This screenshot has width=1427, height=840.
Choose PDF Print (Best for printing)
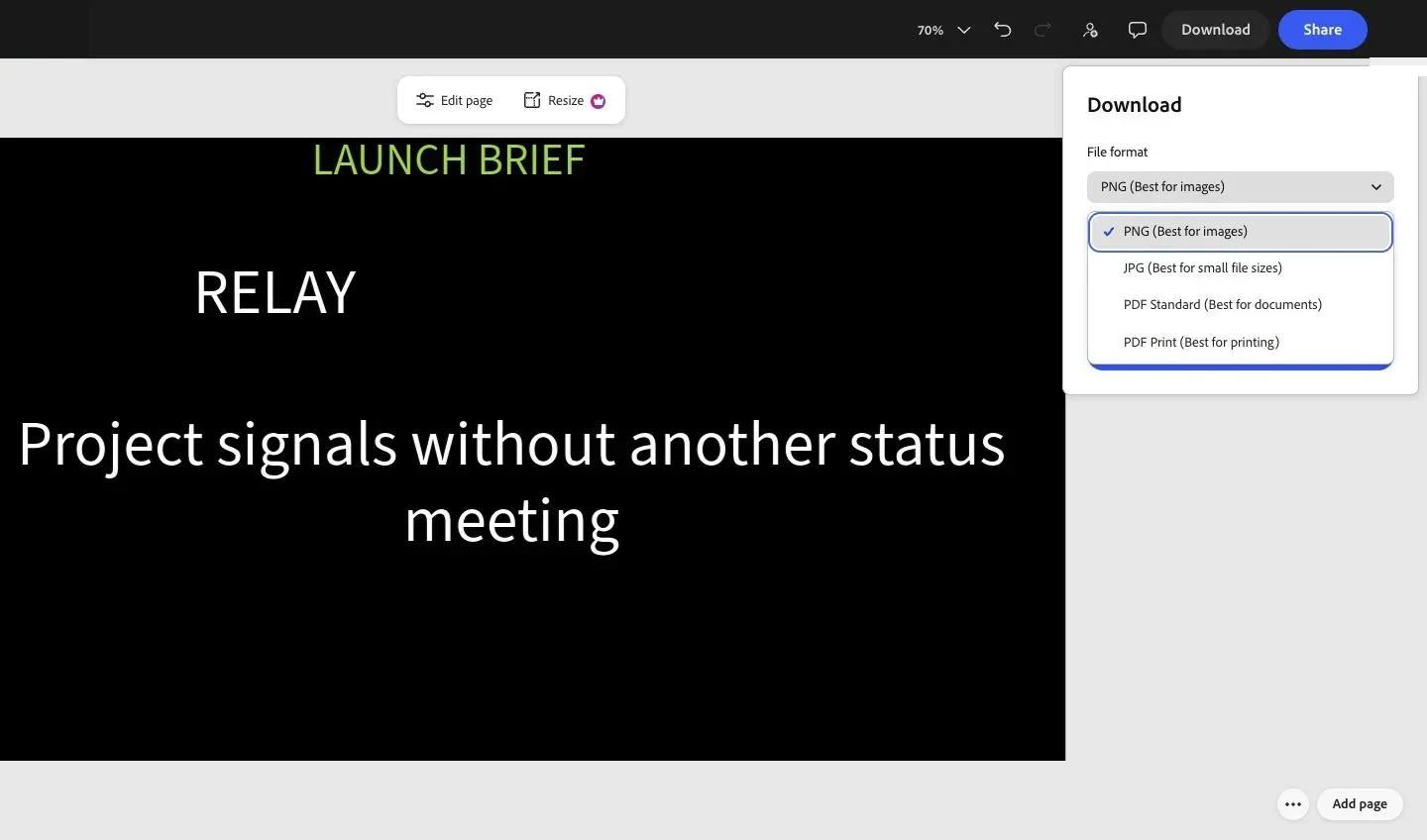(1241, 343)
